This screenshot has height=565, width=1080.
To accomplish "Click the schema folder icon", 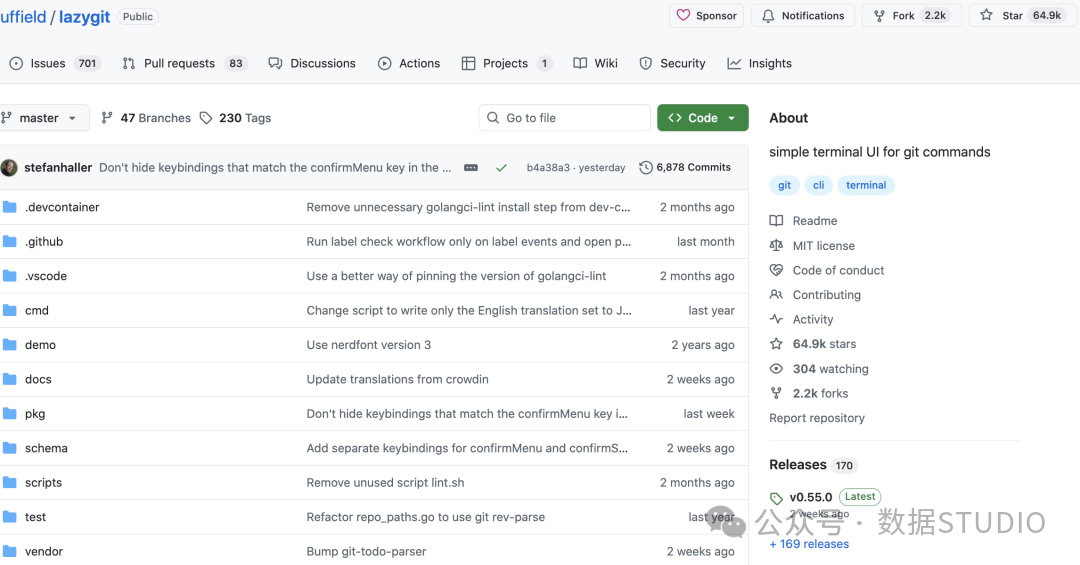I will [x=10, y=448].
